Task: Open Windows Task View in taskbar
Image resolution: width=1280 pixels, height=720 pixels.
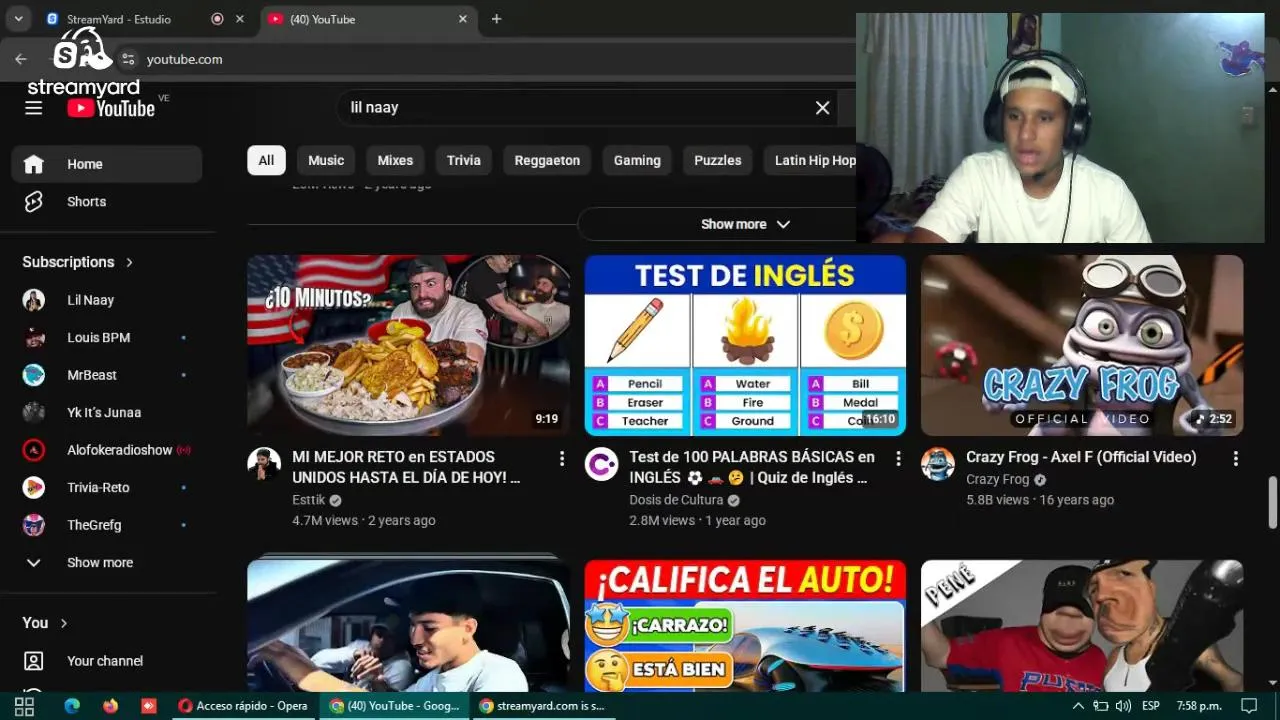Action: [24, 706]
